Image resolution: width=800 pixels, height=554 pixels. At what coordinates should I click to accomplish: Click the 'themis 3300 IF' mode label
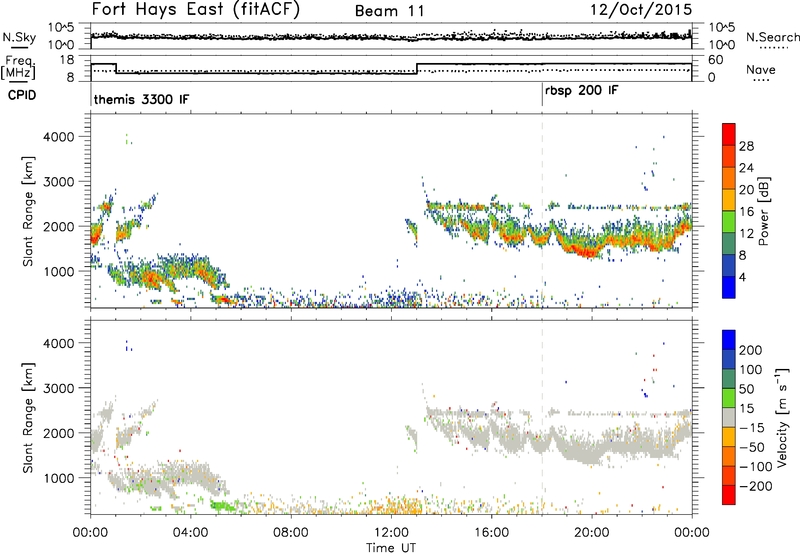tap(141, 99)
